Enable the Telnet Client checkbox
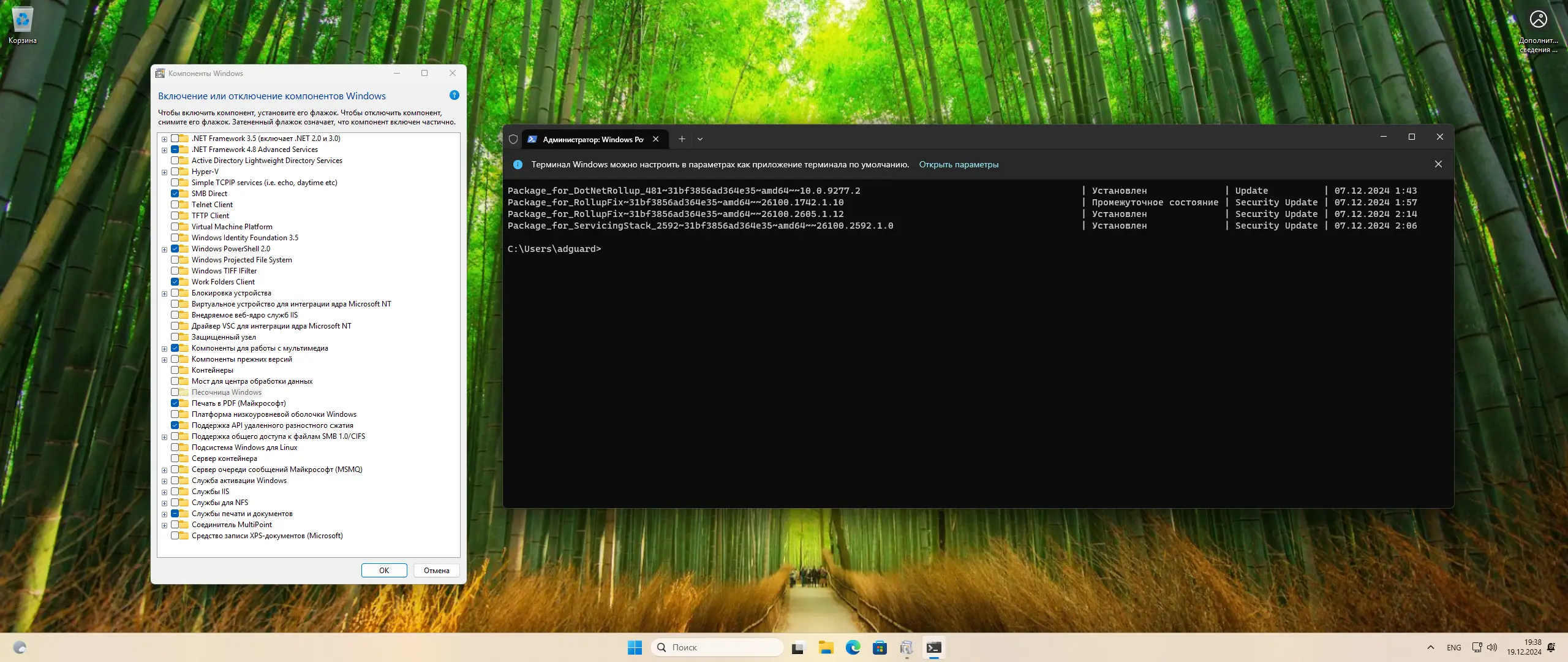The height and width of the screenshot is (662, 1568). point(175,205)
